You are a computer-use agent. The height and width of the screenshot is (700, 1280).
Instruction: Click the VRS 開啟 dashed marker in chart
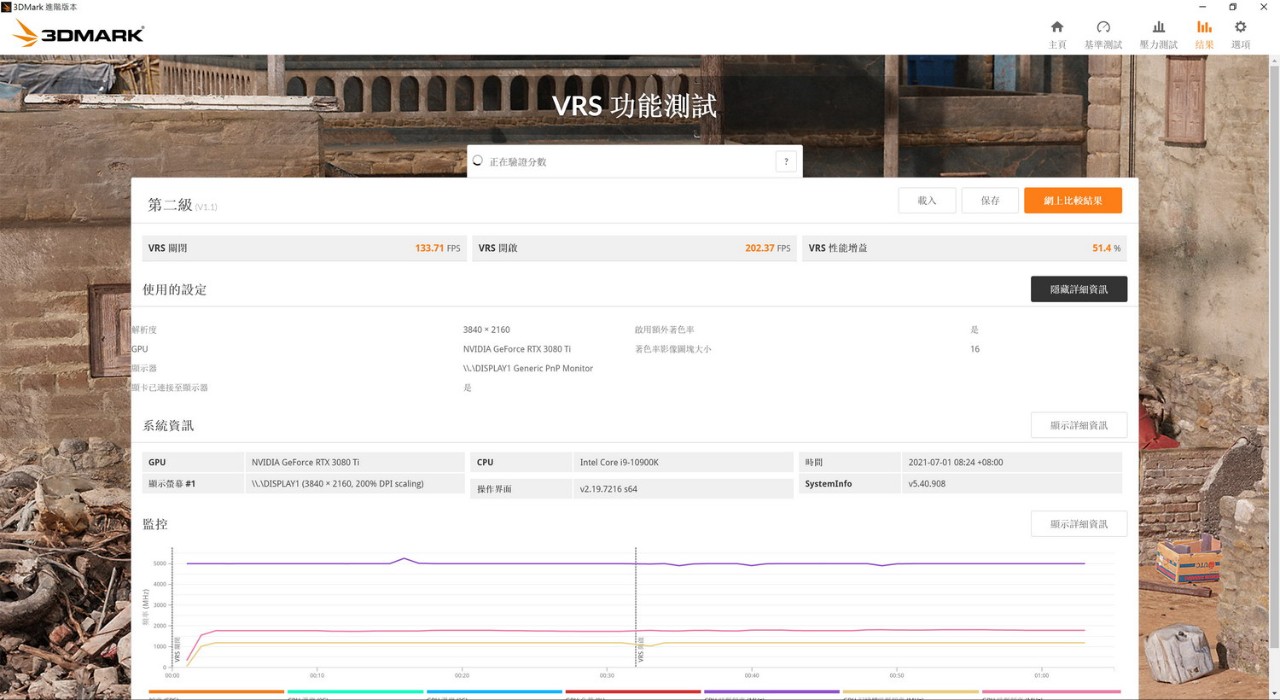(x=636, y=607)
